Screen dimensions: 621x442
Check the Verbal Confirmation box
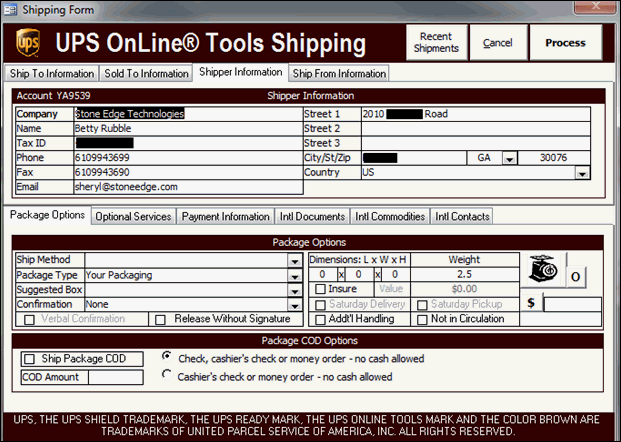tap(29, 320)
